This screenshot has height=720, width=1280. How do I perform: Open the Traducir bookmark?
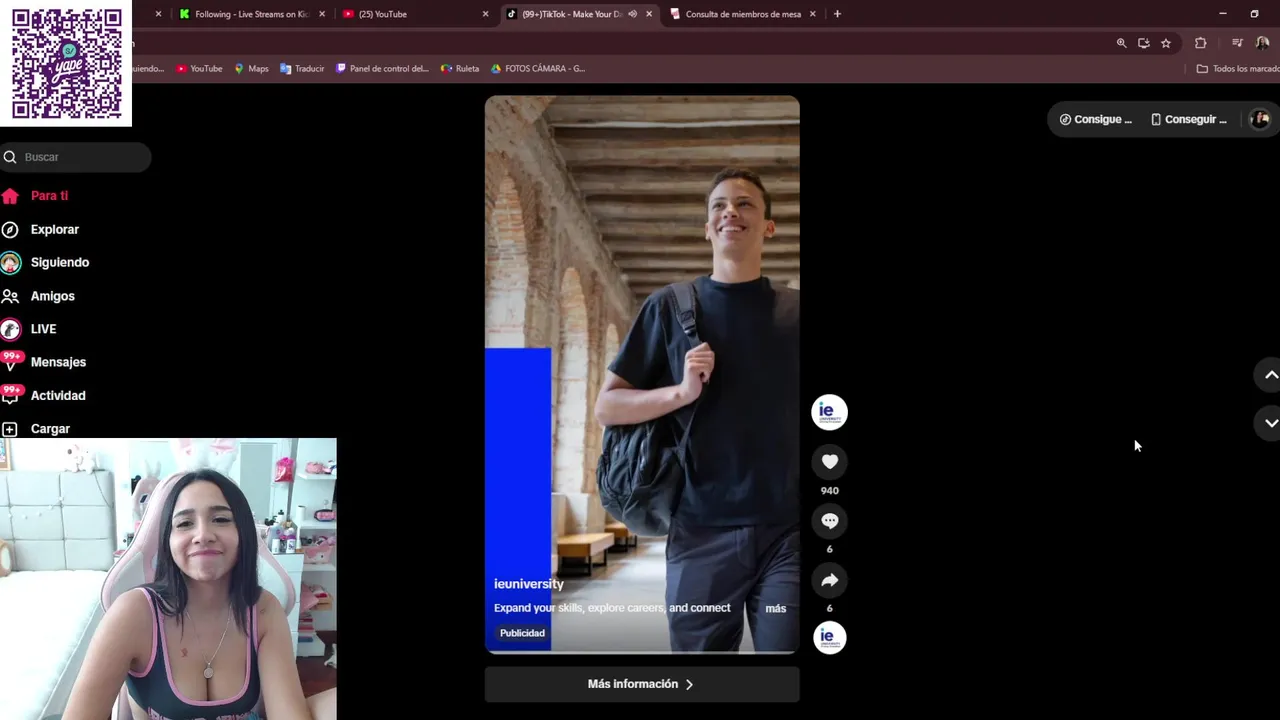pyautogui.click(x=302, y=69)
